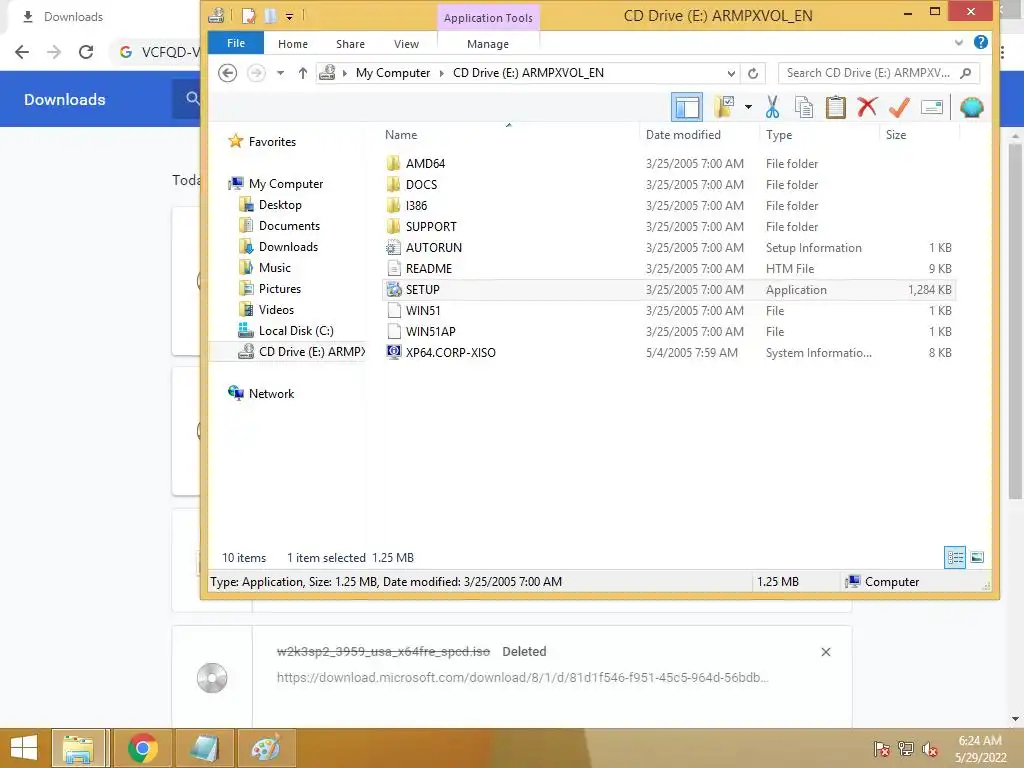Switch to the Share ribbon tab
The height and width of the screenshot is (768, 1024).
pos(350,44)
